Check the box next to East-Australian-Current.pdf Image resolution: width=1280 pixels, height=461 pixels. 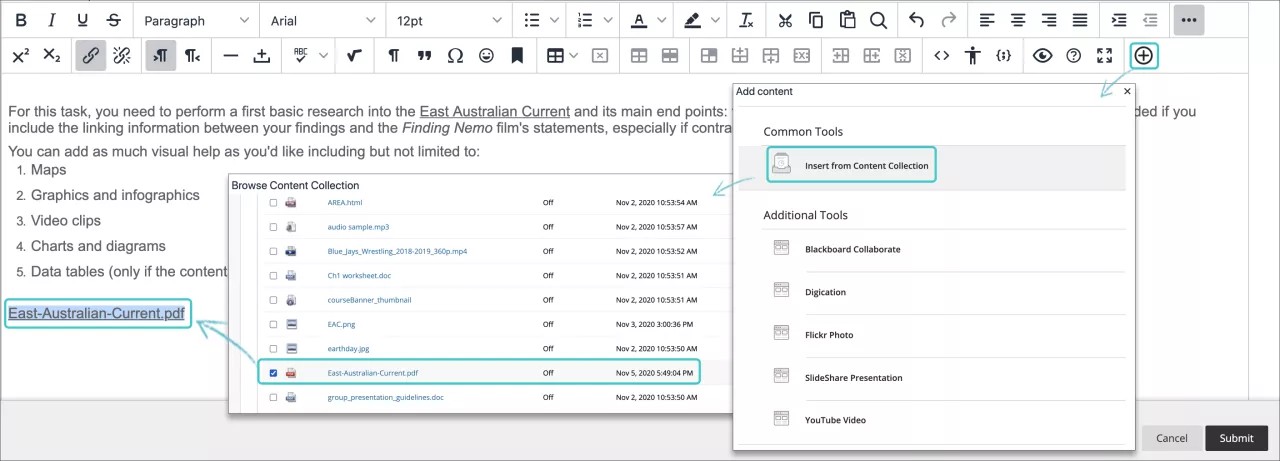(274, 373)
